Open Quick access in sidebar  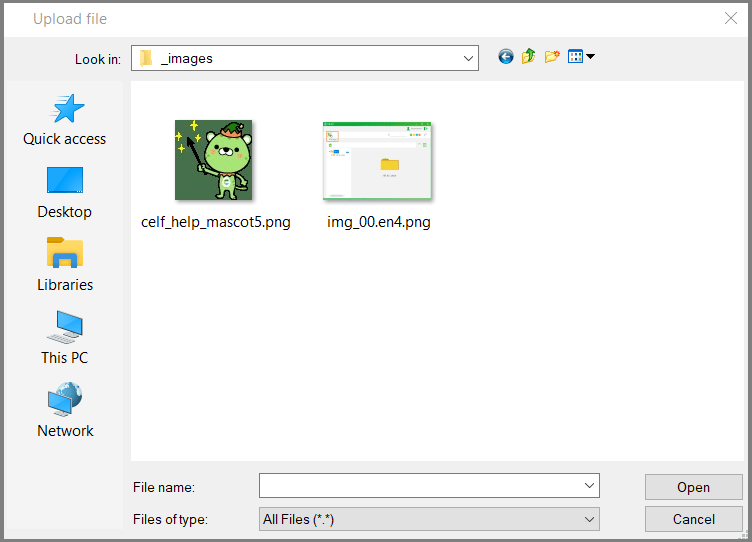point(65,120)
